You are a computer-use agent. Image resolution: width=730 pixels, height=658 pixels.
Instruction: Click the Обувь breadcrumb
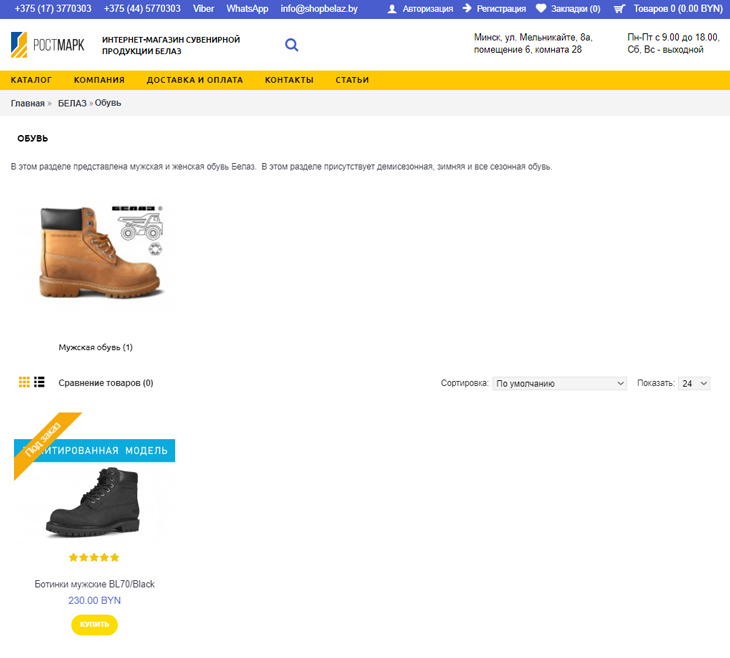point(108,103)
